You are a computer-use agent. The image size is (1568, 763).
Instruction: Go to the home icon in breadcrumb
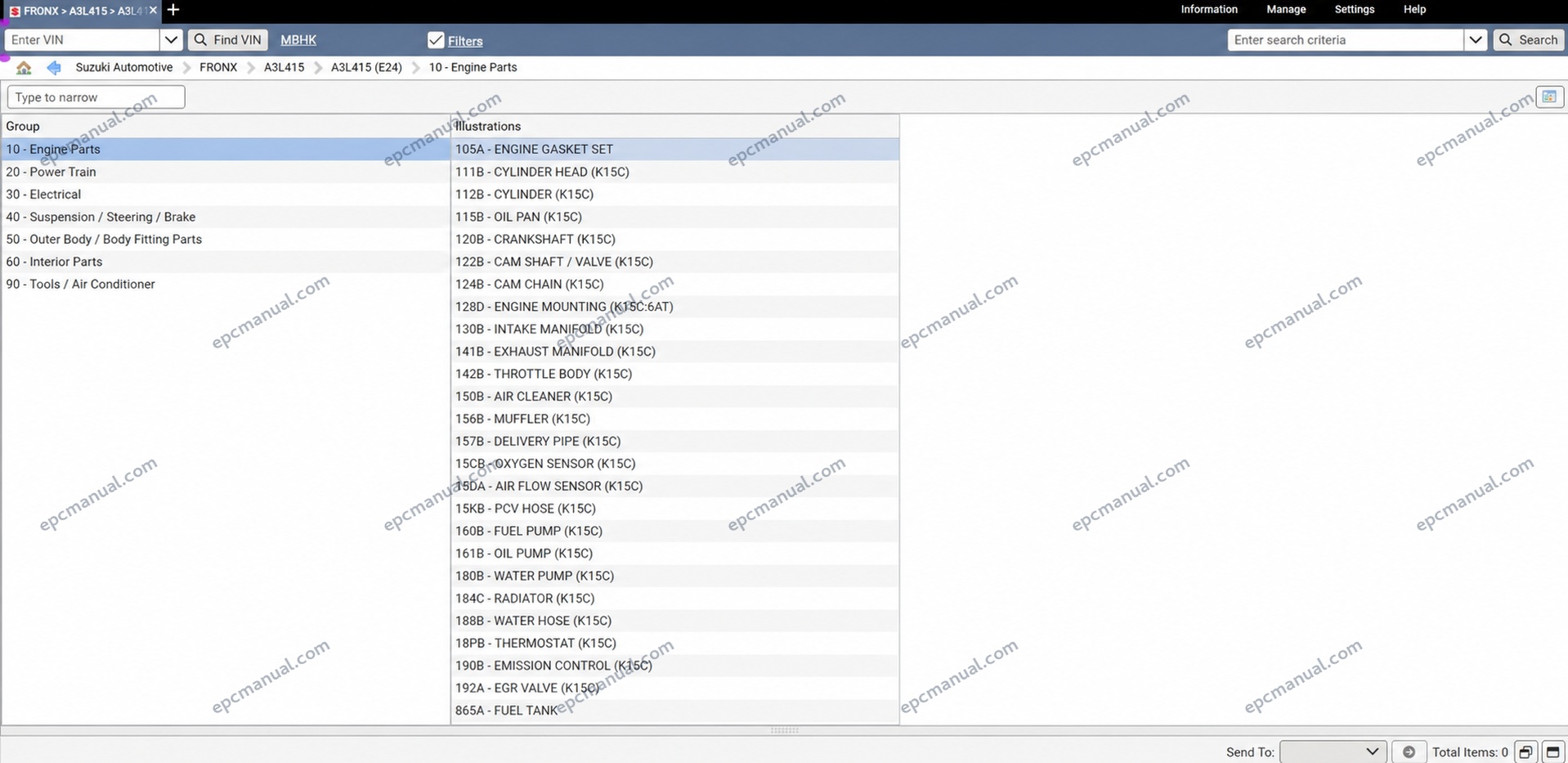pyautogui.click(x=24, y=68)
